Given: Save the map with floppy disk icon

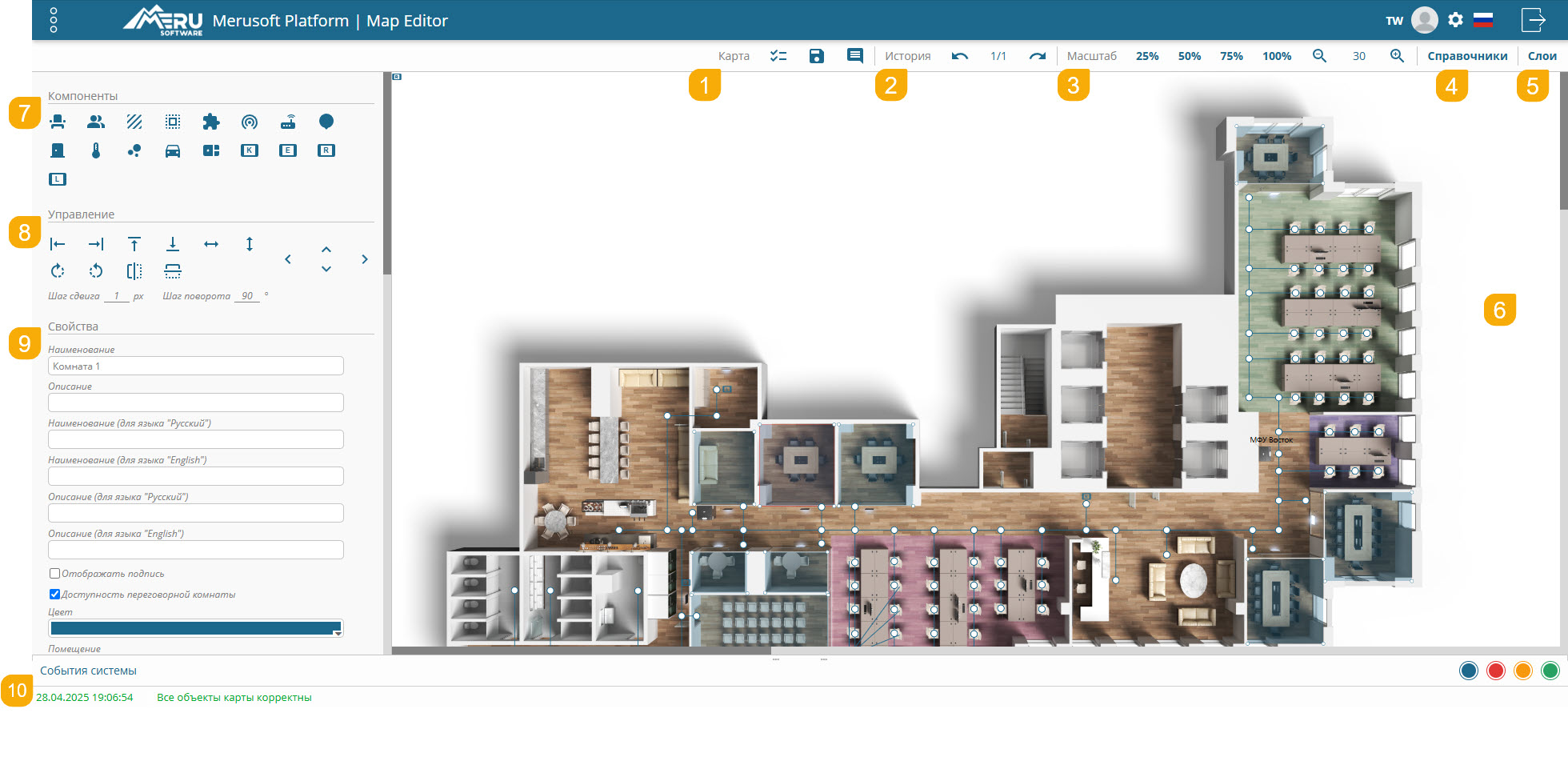Looking at the screenshot, I should click(816, 56).
